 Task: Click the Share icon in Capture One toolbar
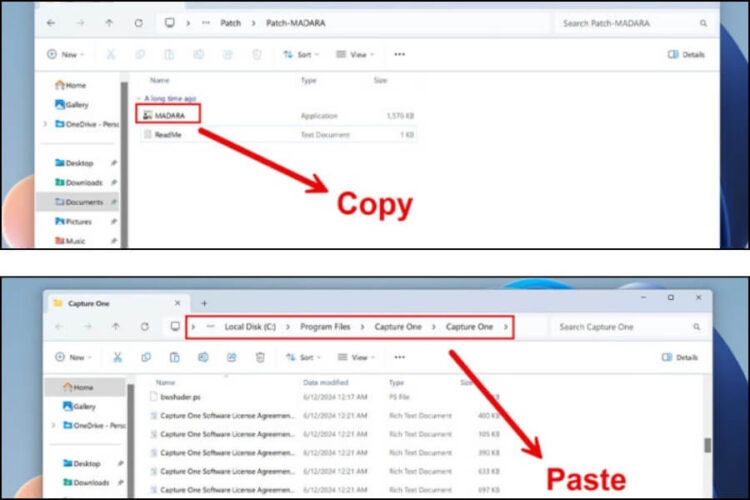pos(232,357)
